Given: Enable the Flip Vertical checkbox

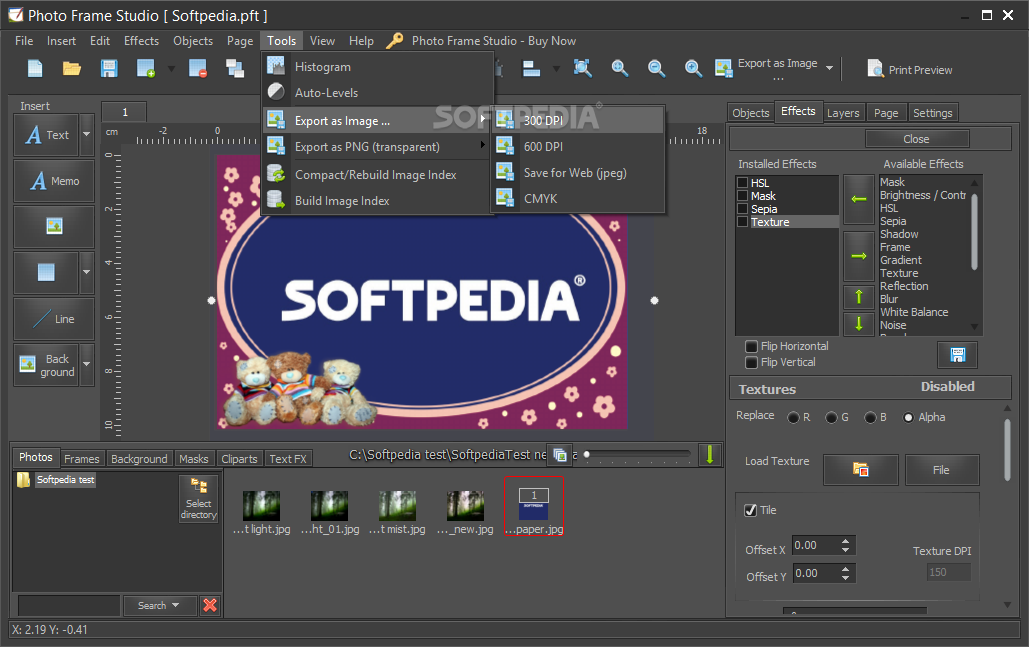Looking at the screenshot, I should [x=752, y=362].
